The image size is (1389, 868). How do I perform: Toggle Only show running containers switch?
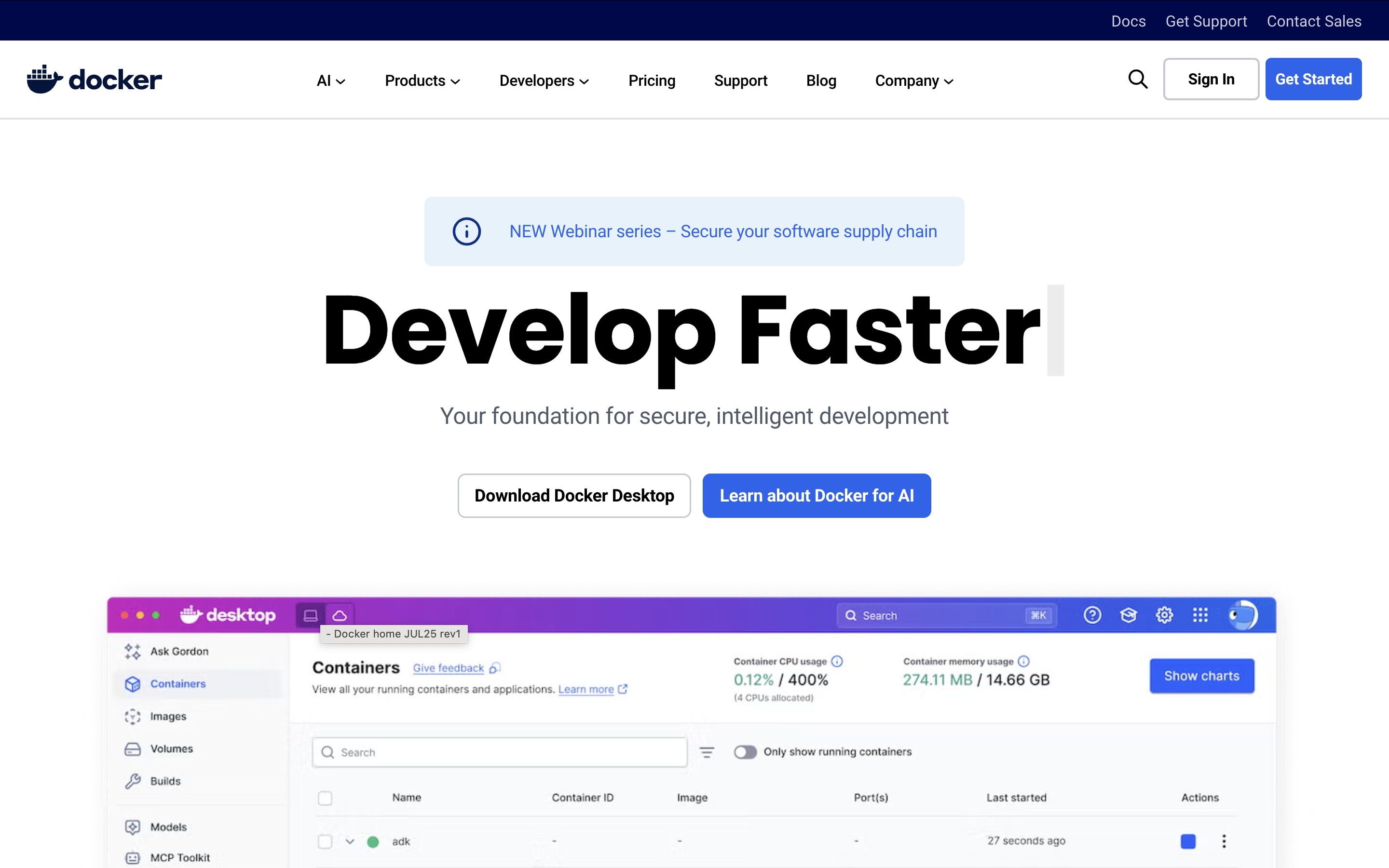745,752
